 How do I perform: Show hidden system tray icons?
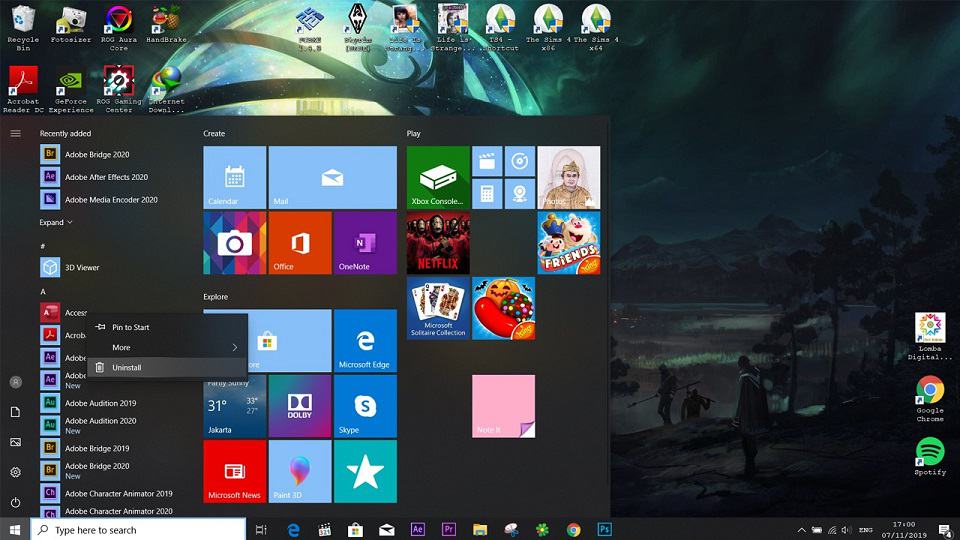click(x=801, y=530)
